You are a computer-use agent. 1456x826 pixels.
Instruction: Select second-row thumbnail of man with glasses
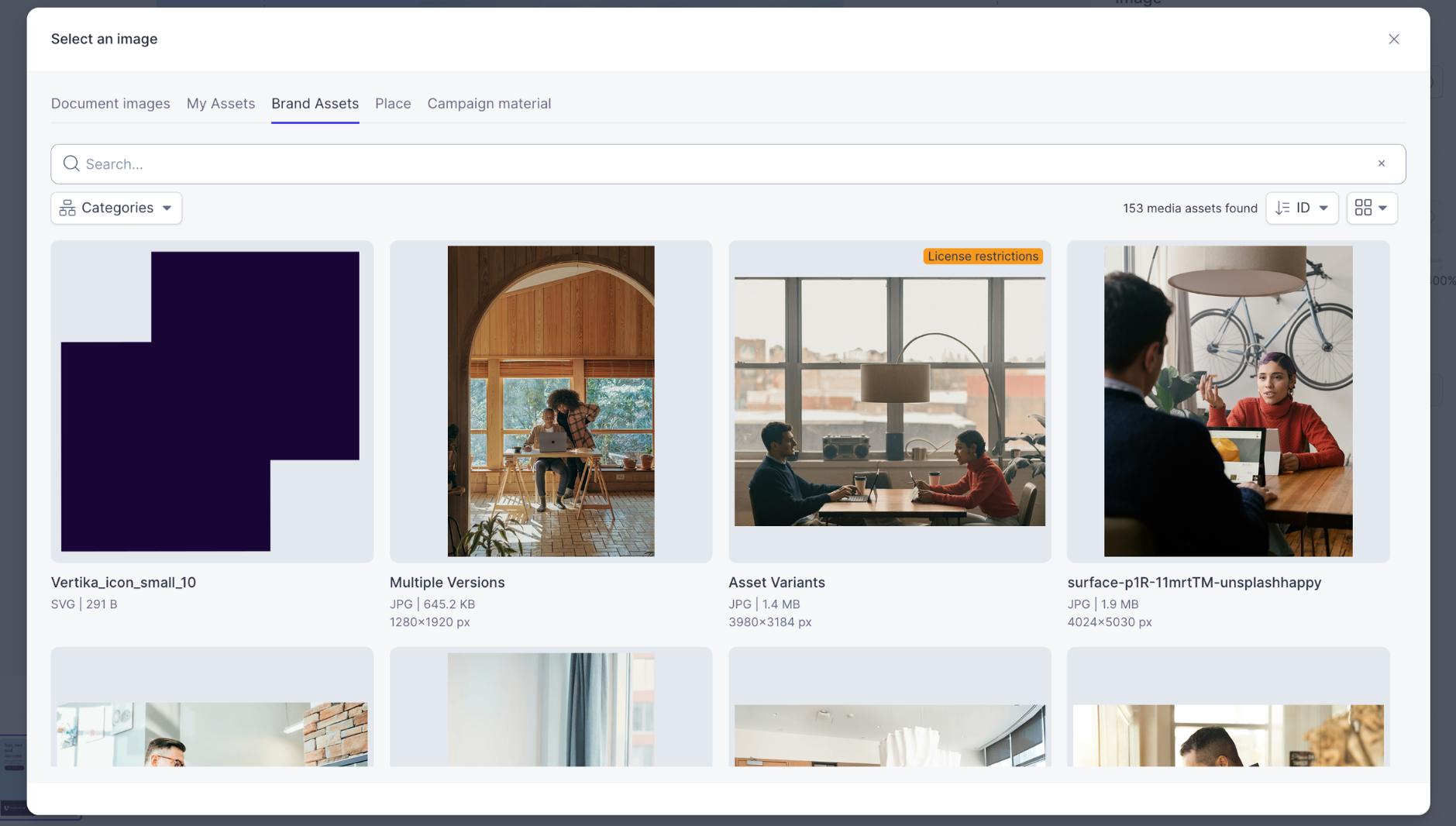coord(212,707)
